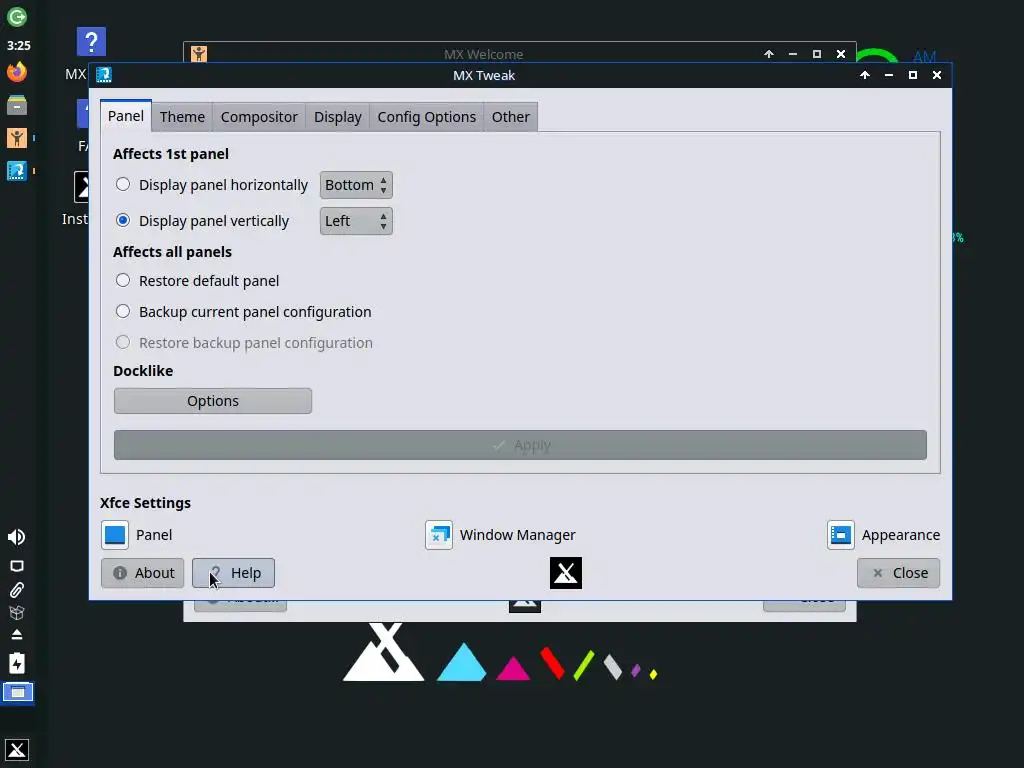Click the MX logo in Tweak window

point(566,573)
